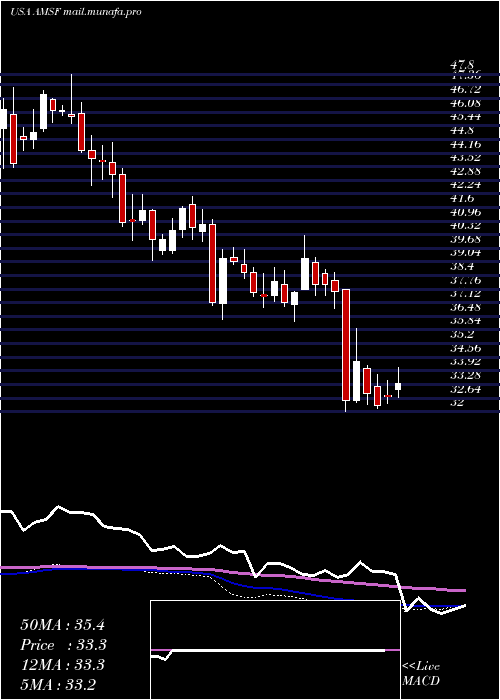500x700 pixels.
Task: Click the 36.48 price axis label
Action: pos(466,308)
